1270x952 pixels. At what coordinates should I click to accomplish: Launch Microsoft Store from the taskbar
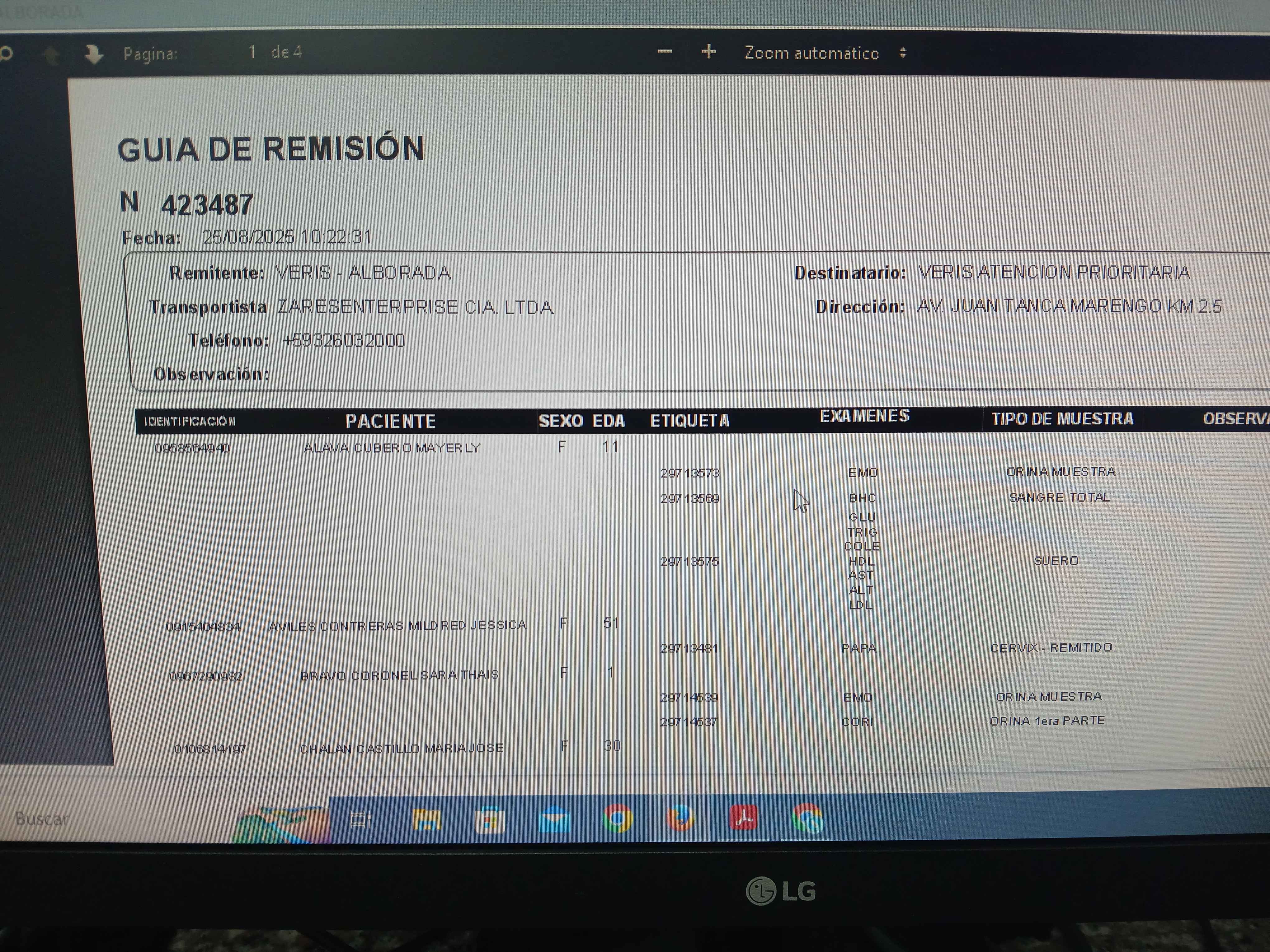pyautogui.click(x=490, y=820)
